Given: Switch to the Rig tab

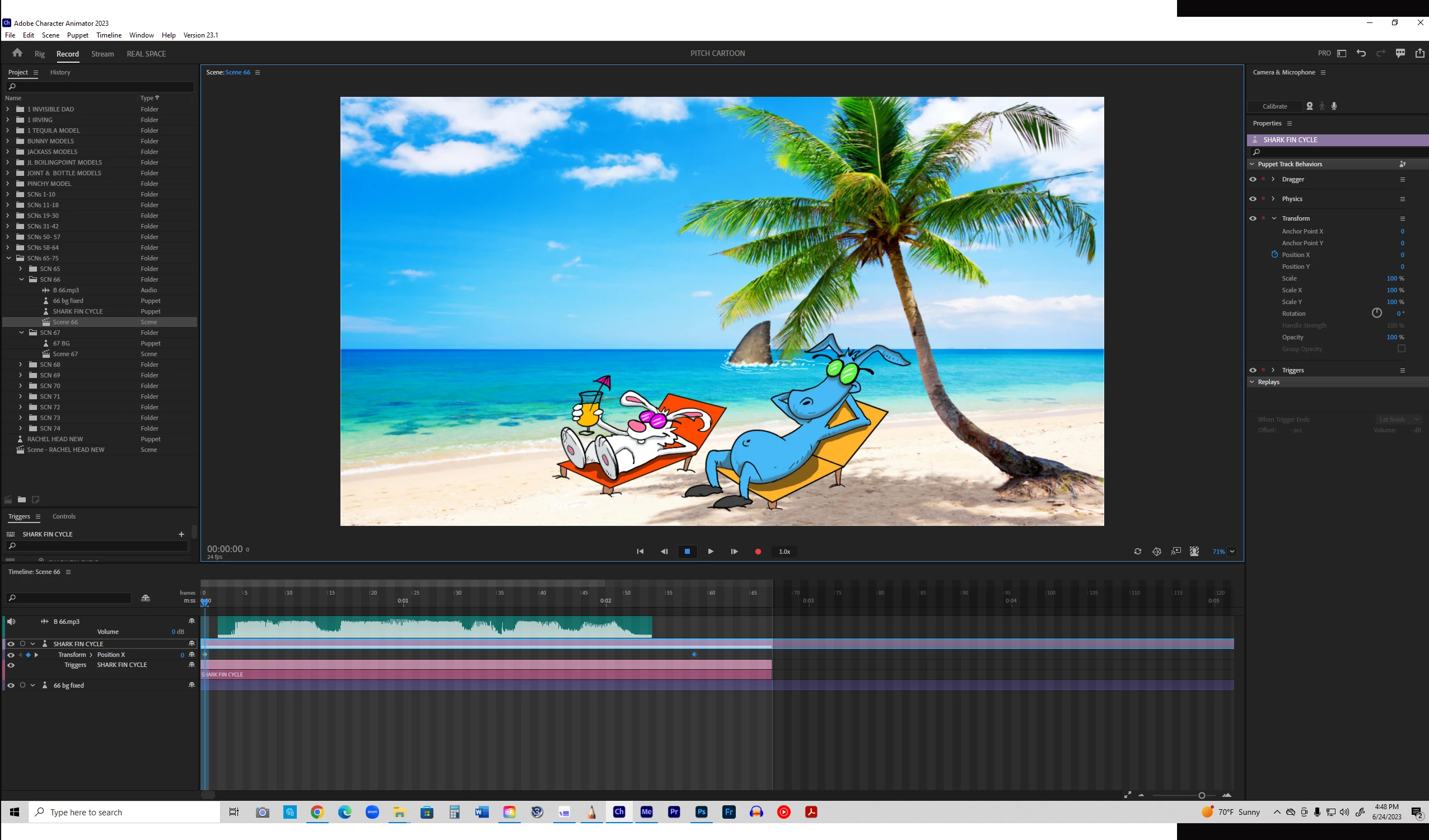Looking at the screenshot, I should pyautogui.click(x=39, y=54).
